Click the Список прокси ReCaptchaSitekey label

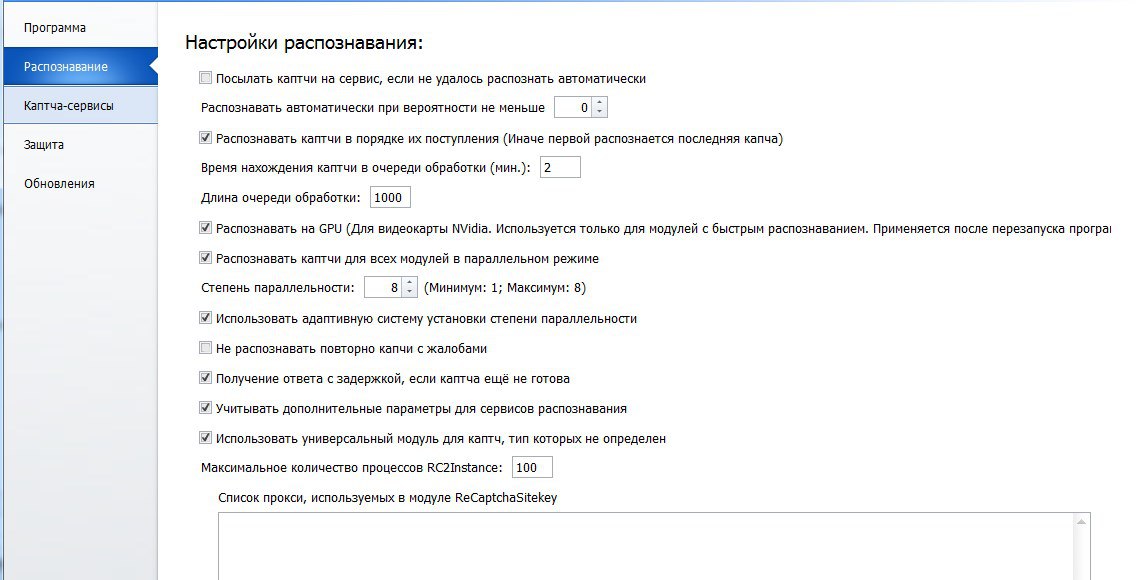tap(388, 497)
